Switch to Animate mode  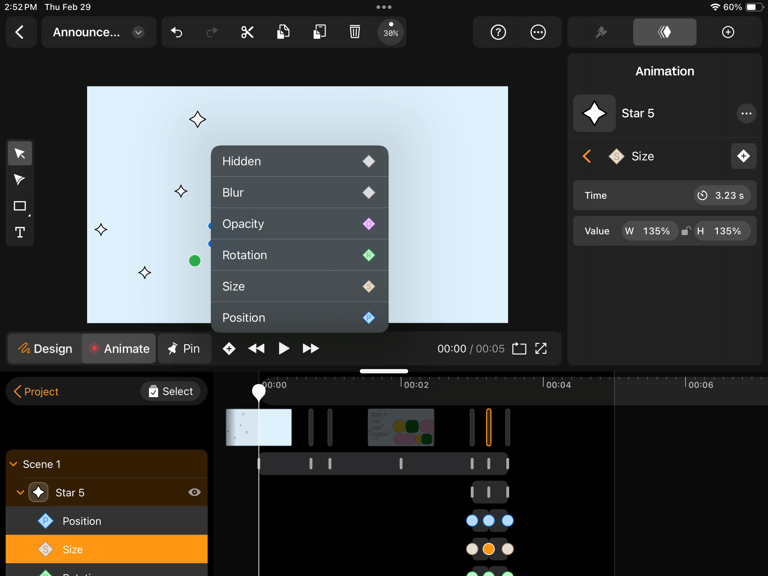(x=119, y=349)
